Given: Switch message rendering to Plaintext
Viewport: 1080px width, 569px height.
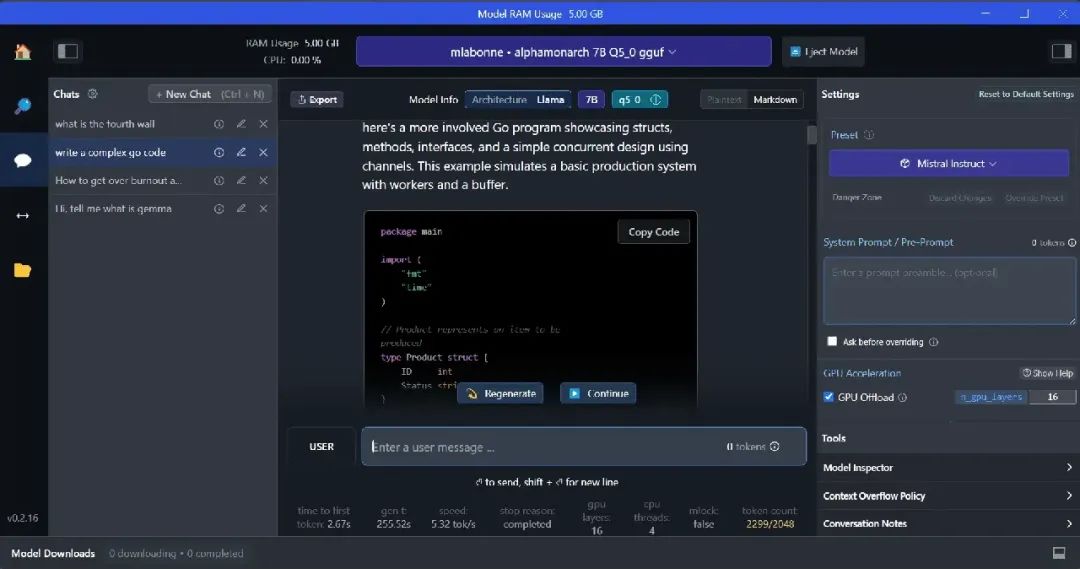Looking at the screenshot, I should [724, 100].
